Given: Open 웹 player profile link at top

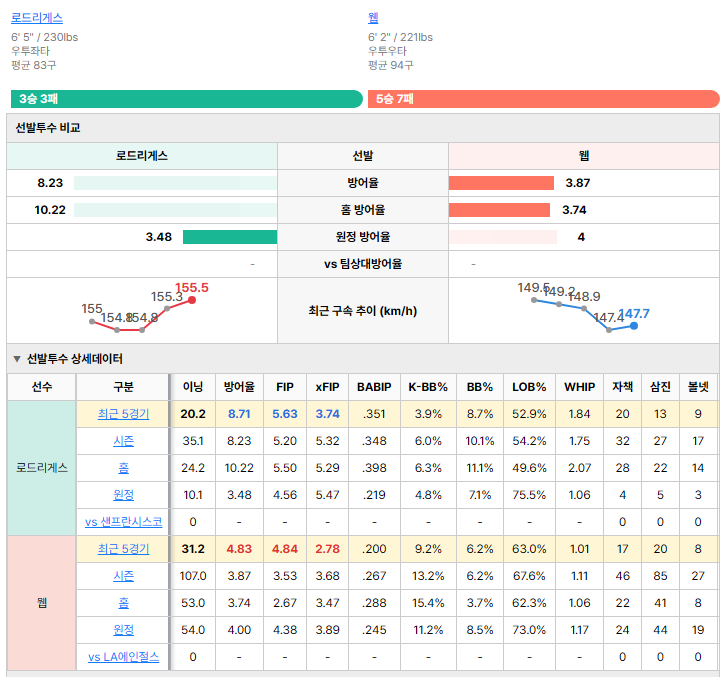Looking at the screenshot, I should point(373,18).
